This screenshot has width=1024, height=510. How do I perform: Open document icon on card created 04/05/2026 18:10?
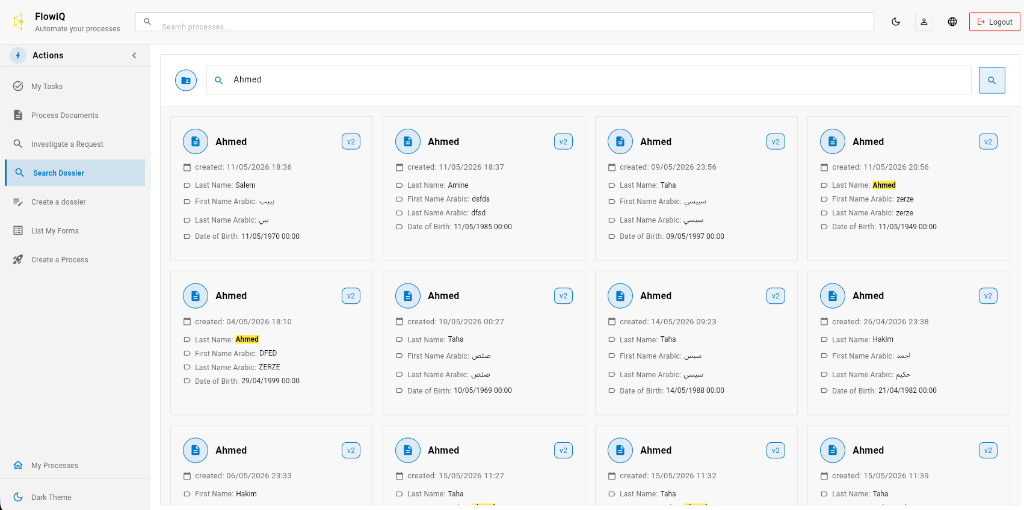click(195, 296)
